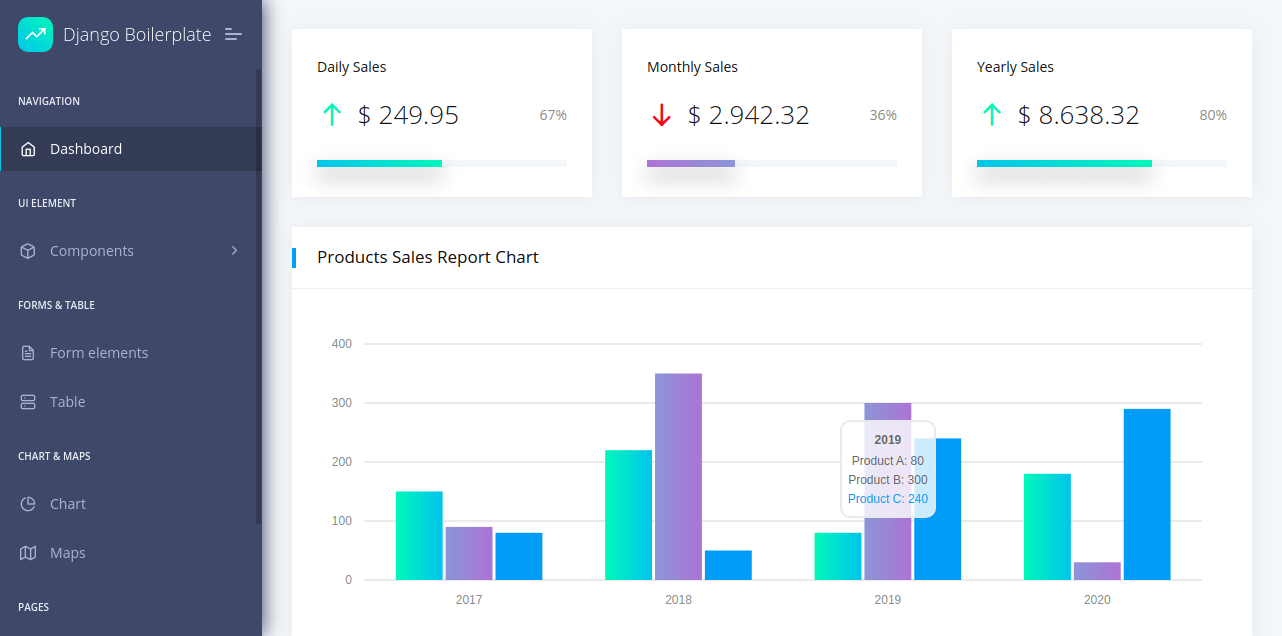Click the sidebar vertical scrollbar
The height and width of the screenshot is (636, 1282).
258,296
